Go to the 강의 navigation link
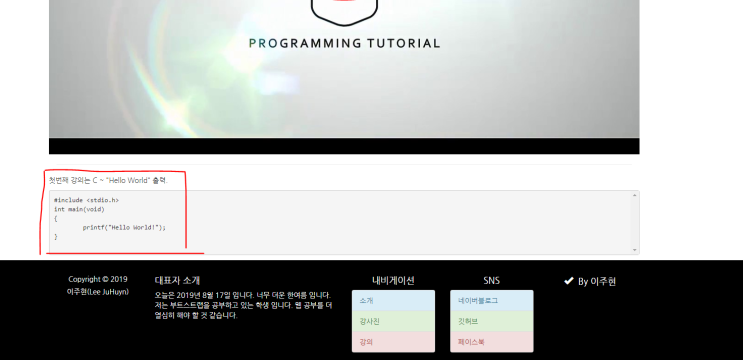 pos(393,342)
